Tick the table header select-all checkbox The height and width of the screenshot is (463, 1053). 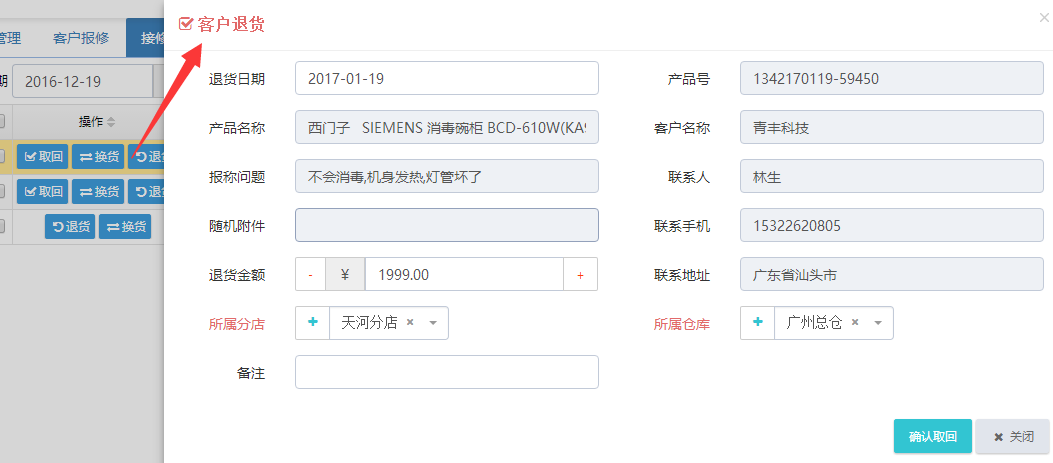[2, 122]
